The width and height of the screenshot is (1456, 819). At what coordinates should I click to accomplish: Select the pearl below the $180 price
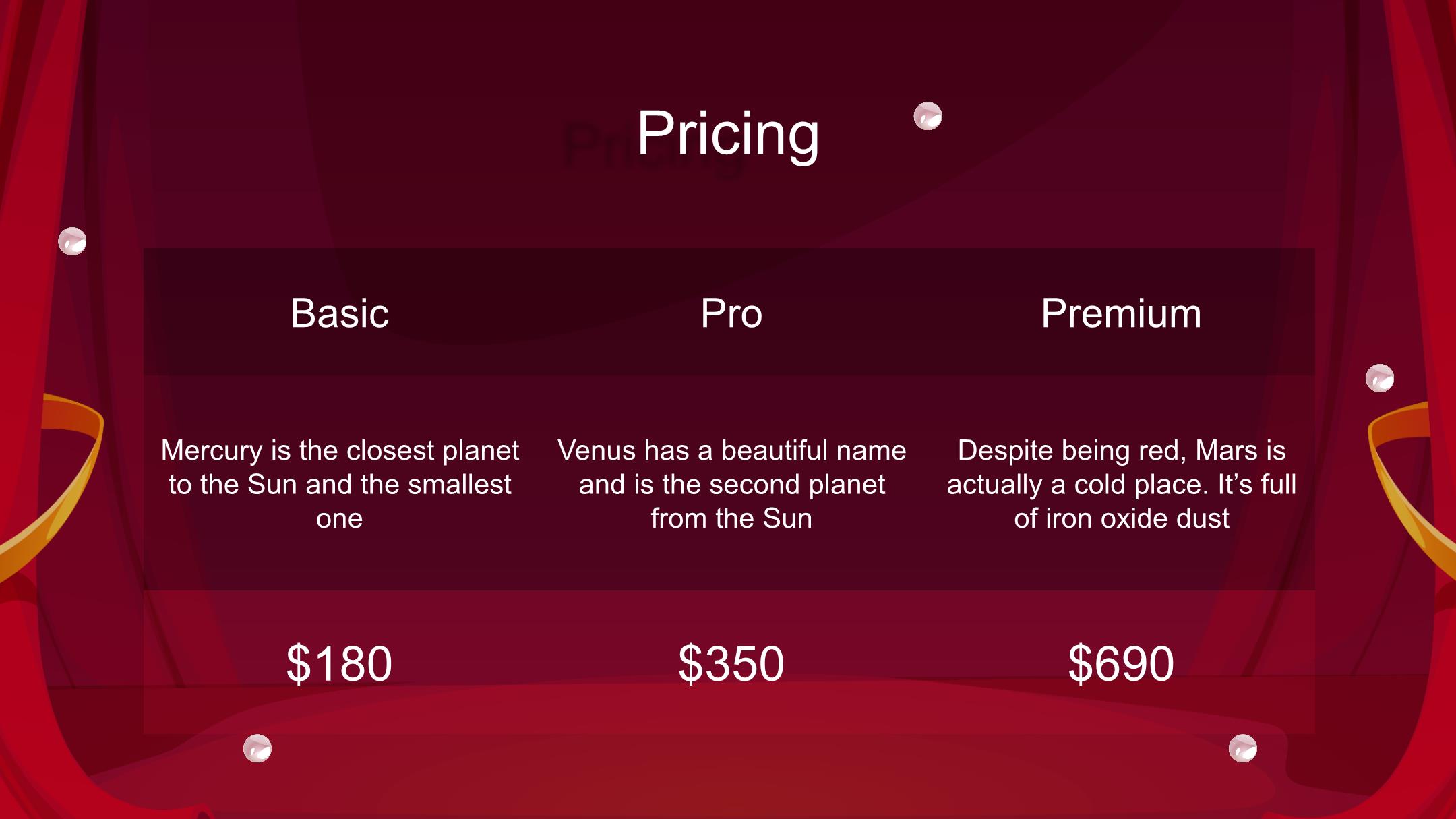257,748
